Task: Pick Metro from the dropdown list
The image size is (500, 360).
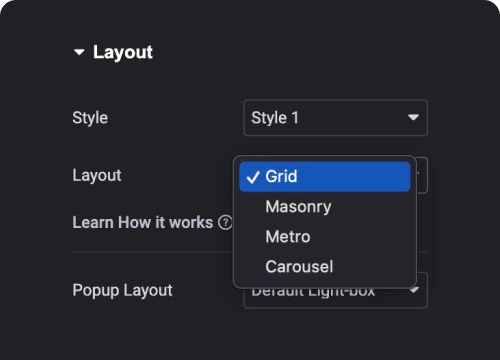Action: click(288, 237)
